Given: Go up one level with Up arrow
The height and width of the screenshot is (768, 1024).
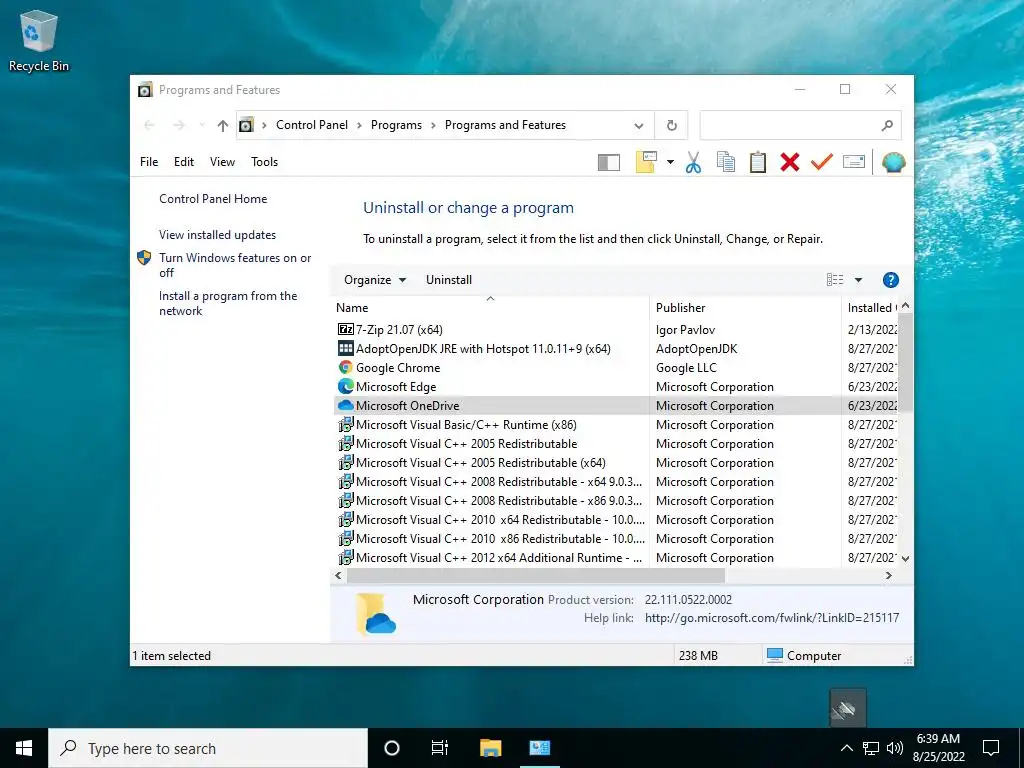Looking at the screenshot, I should click(x=223, y=125).
